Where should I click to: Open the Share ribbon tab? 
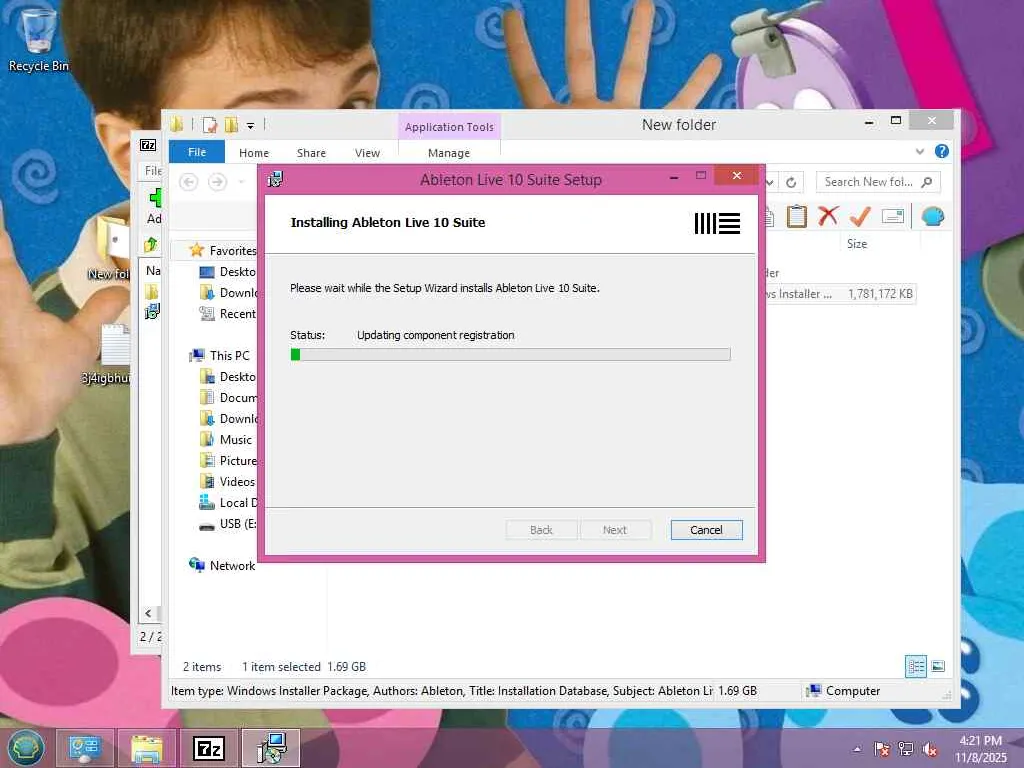pos(311,153)
